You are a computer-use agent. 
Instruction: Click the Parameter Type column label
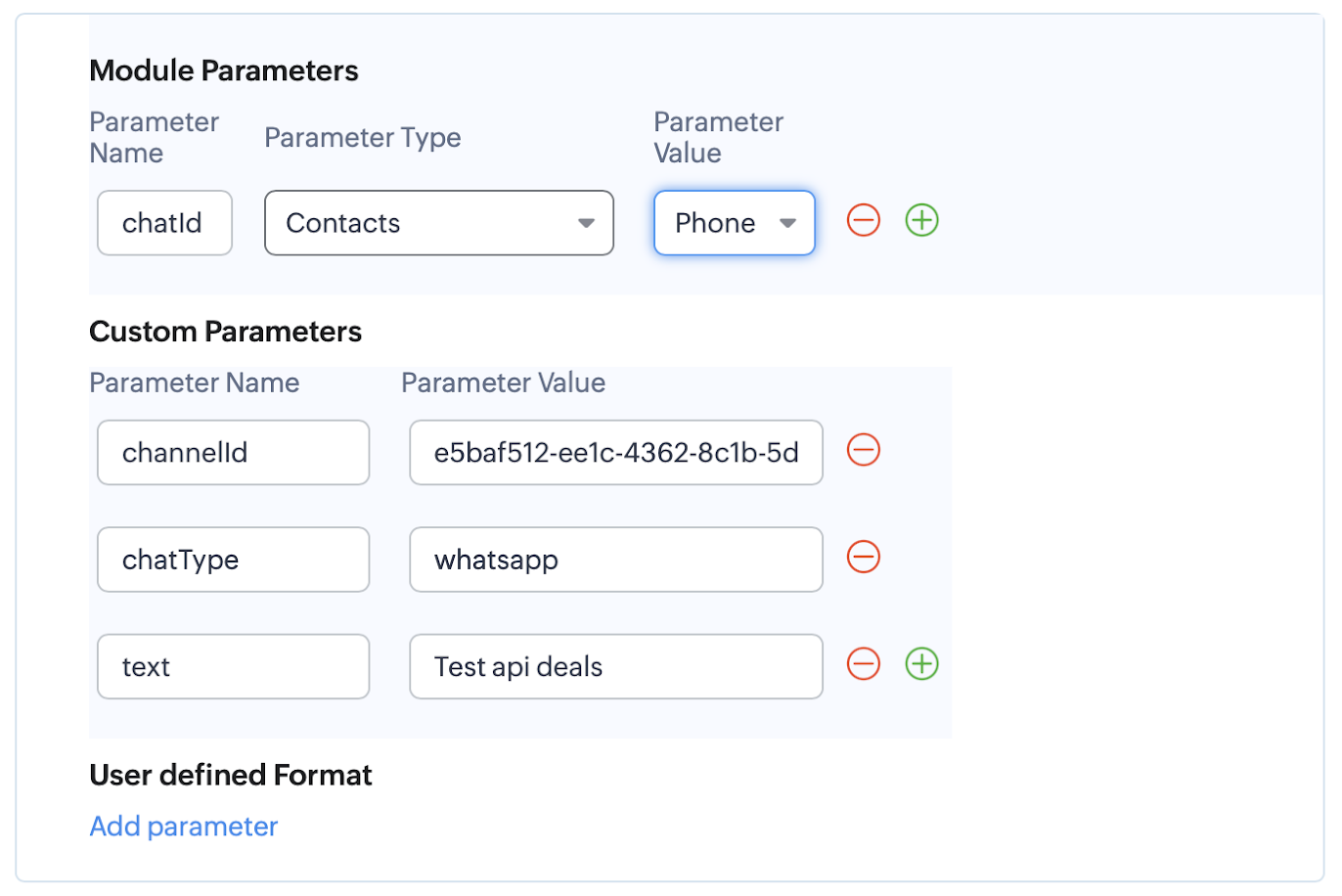[362, 138]
